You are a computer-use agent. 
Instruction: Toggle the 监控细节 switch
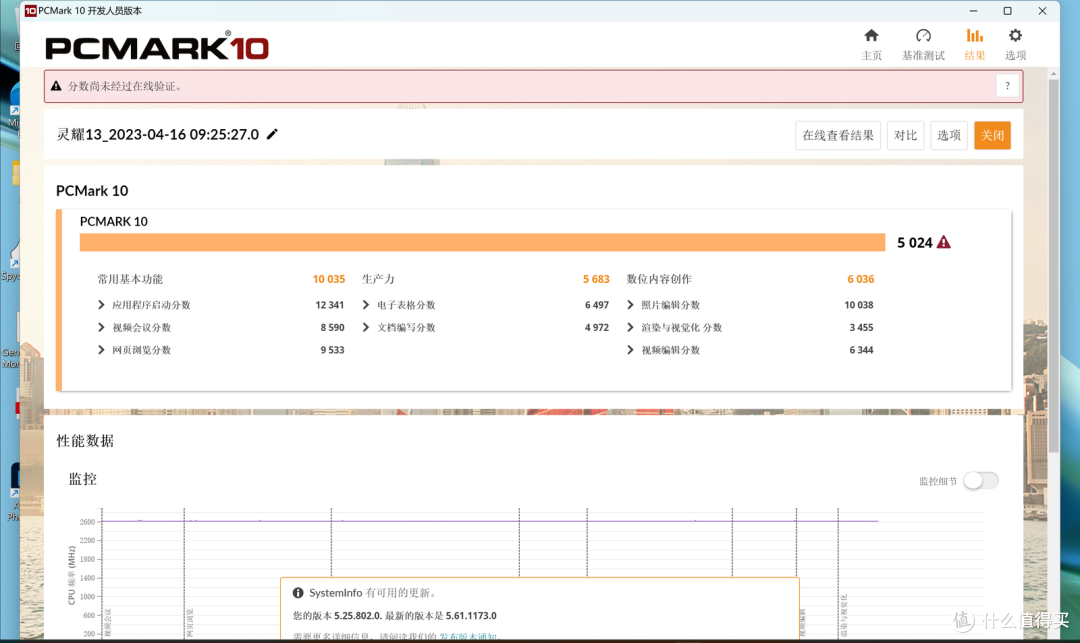point(981,481)
